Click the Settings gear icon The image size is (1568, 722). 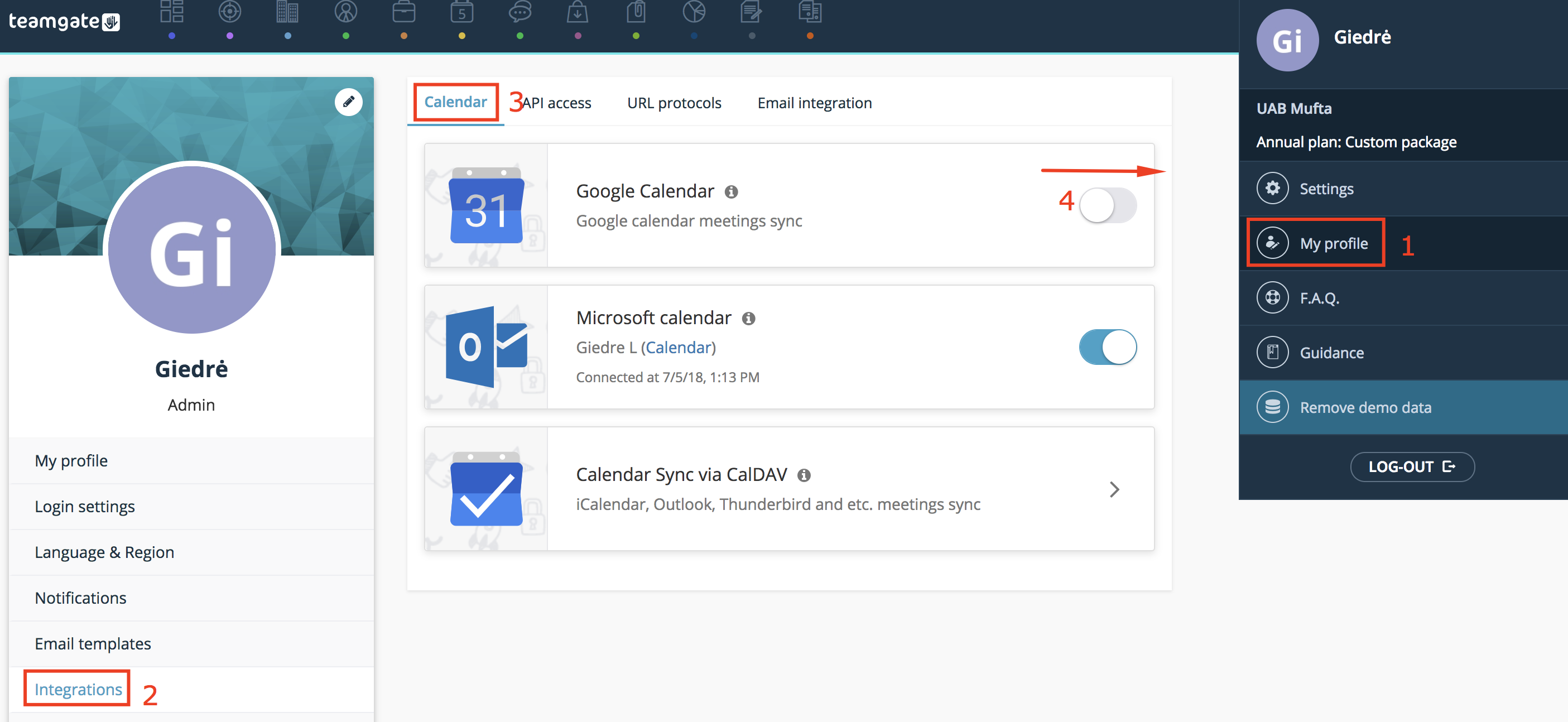point(1272,188)
